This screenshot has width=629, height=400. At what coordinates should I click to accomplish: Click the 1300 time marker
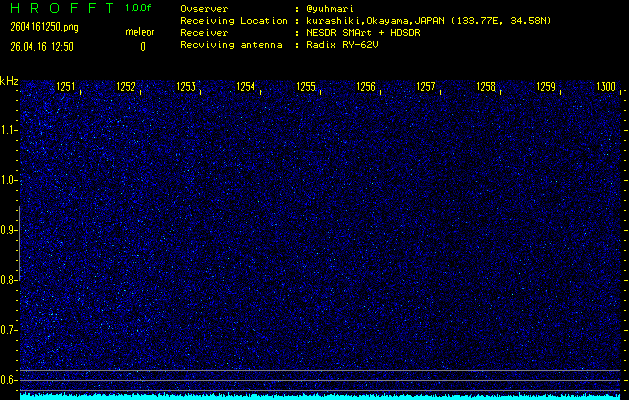(605, 88)
